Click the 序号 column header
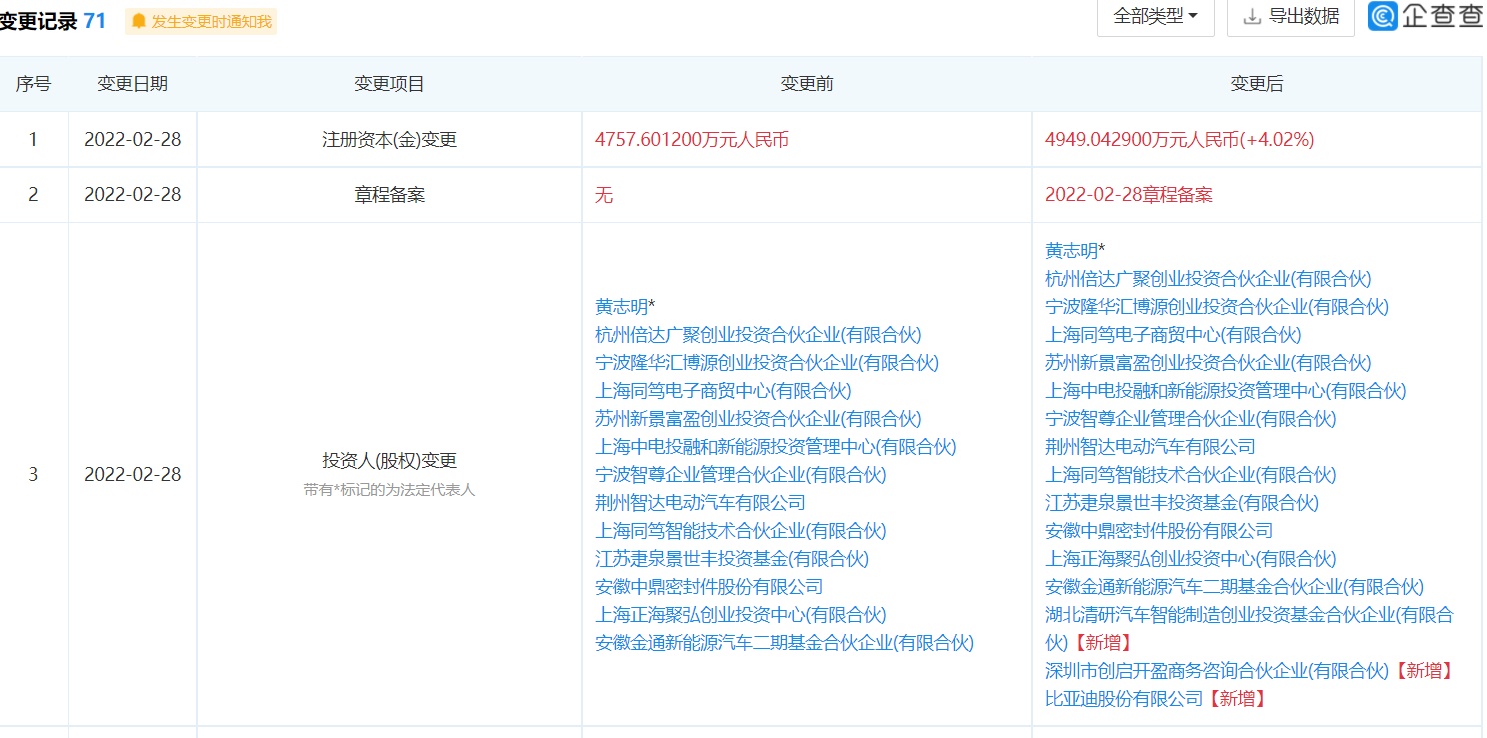Image resolution: width=1487 pixels, height=738 pixels. tap(33, 84)
